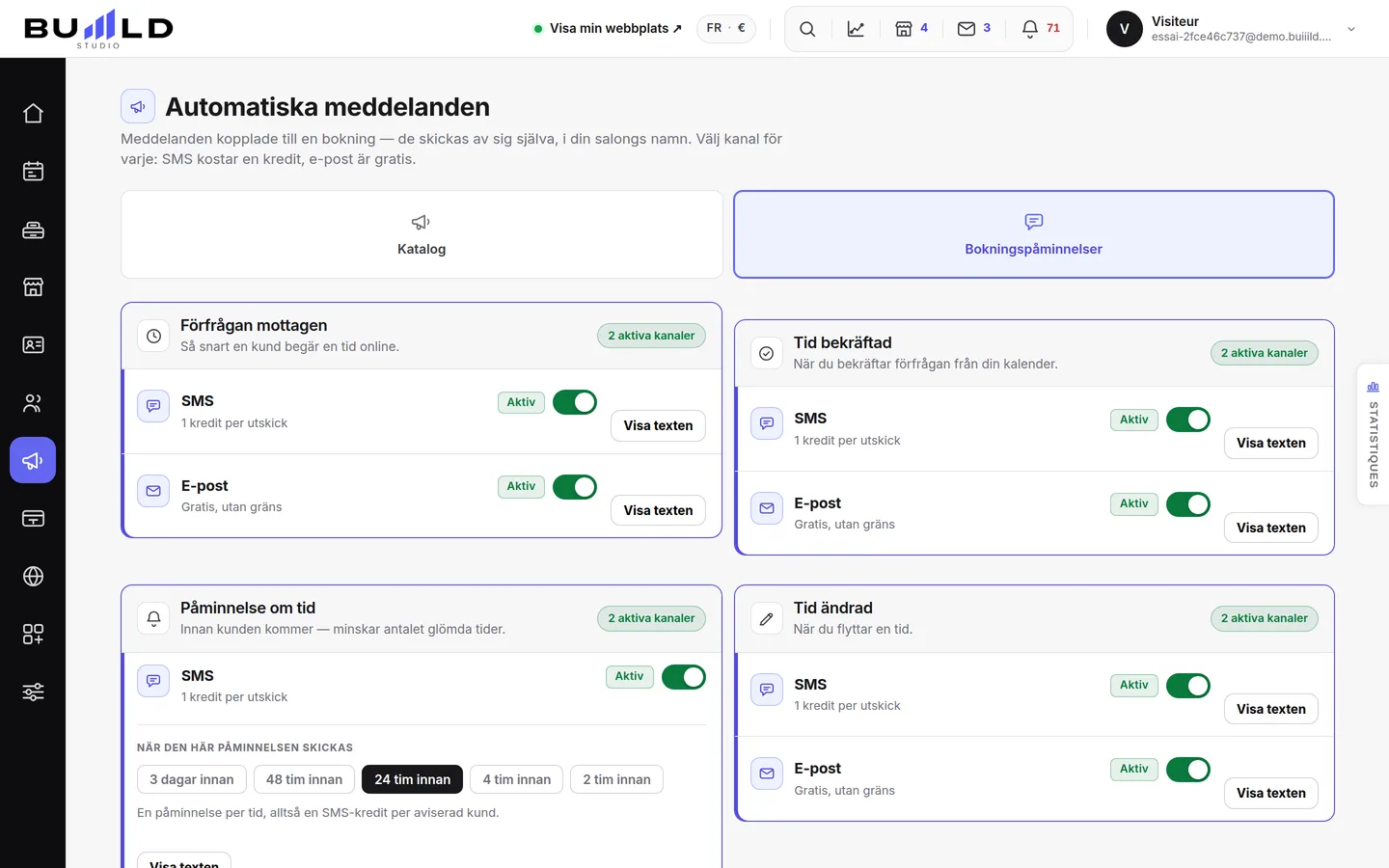The height and width of the screenshot is (868, 1389).
Task: Click Visa texten for SMS in Tid bekräftad
Action: pyautogui.click(x=1271, y=443)
